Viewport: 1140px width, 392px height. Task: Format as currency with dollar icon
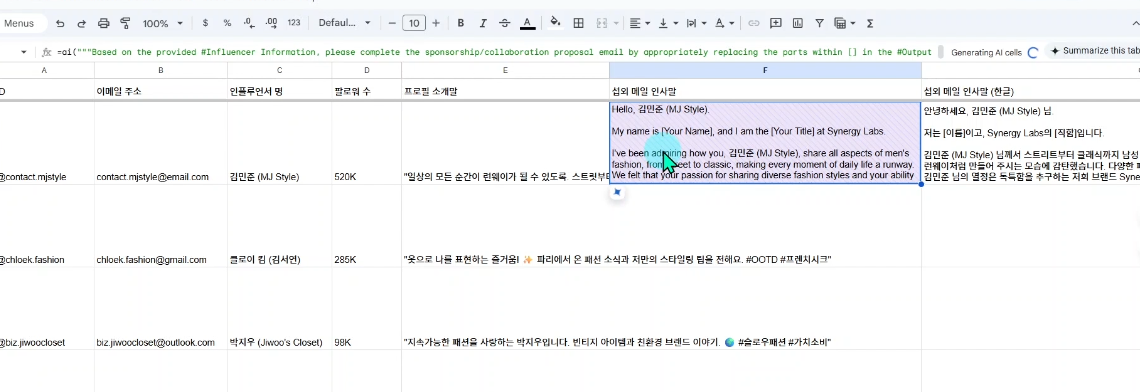click(205, 23)
